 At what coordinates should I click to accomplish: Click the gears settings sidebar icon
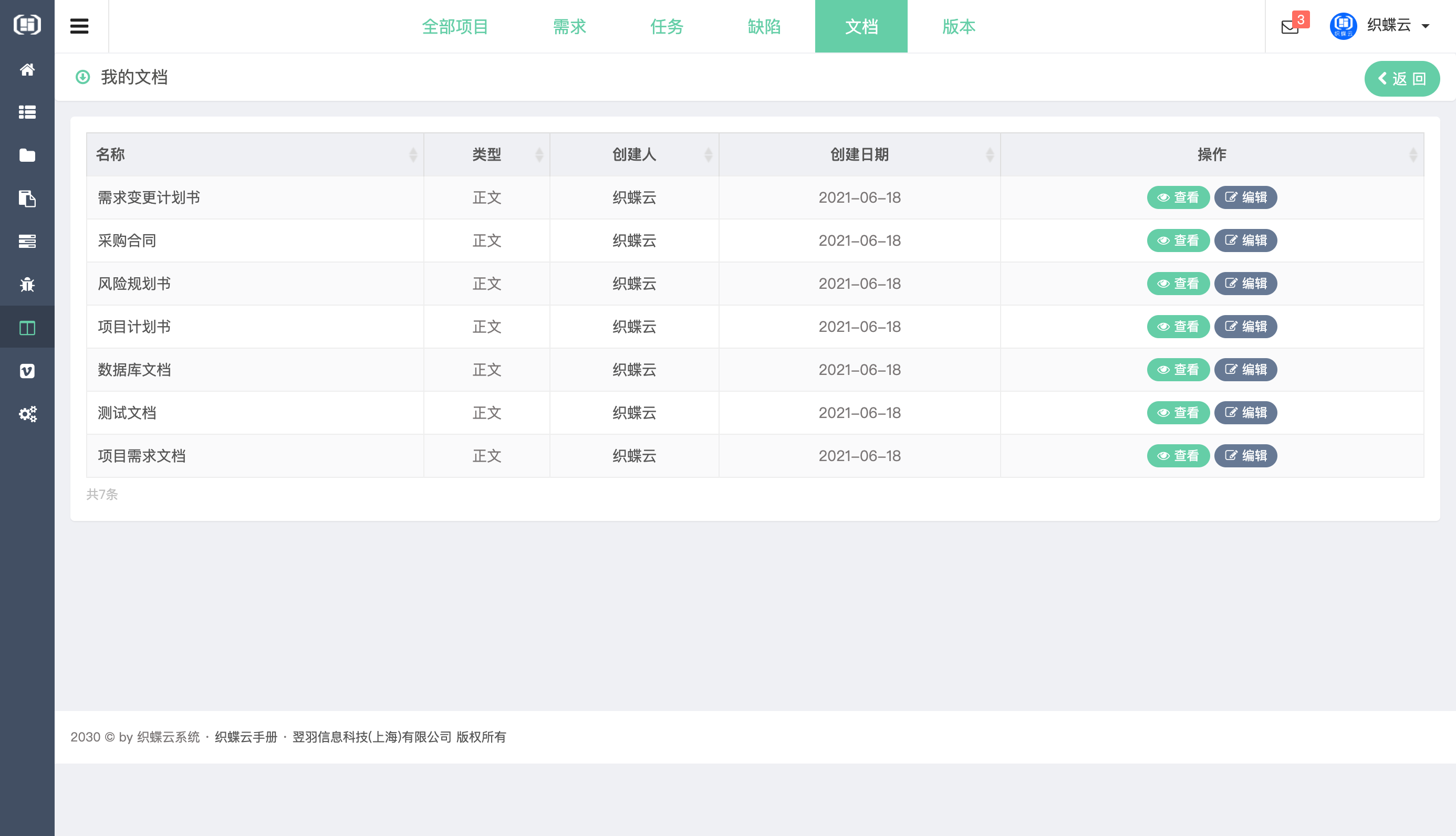27,414
